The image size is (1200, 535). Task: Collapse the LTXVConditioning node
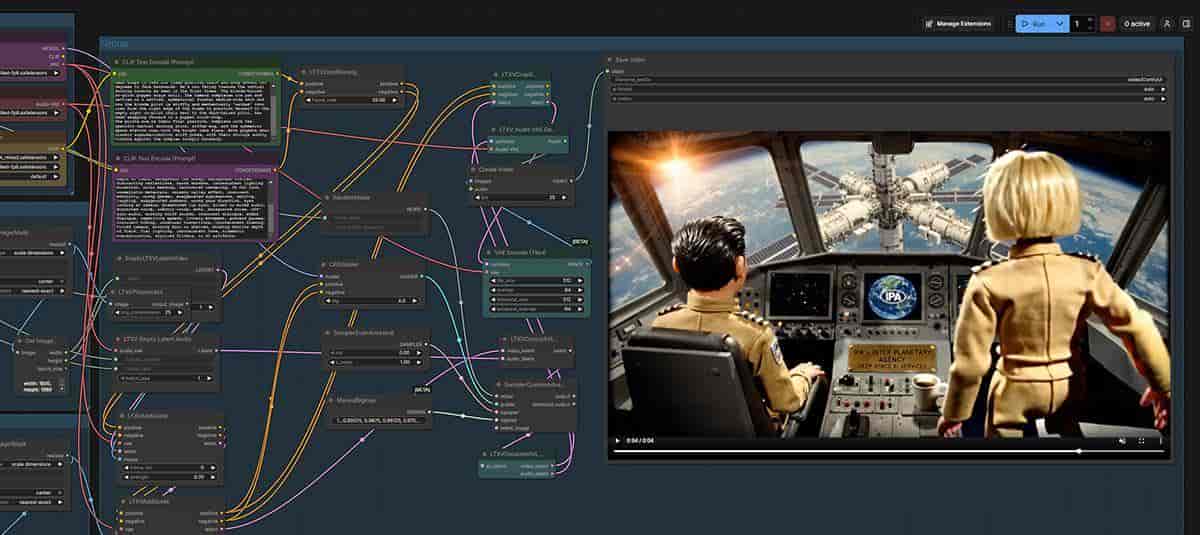(x=306, y=72)
